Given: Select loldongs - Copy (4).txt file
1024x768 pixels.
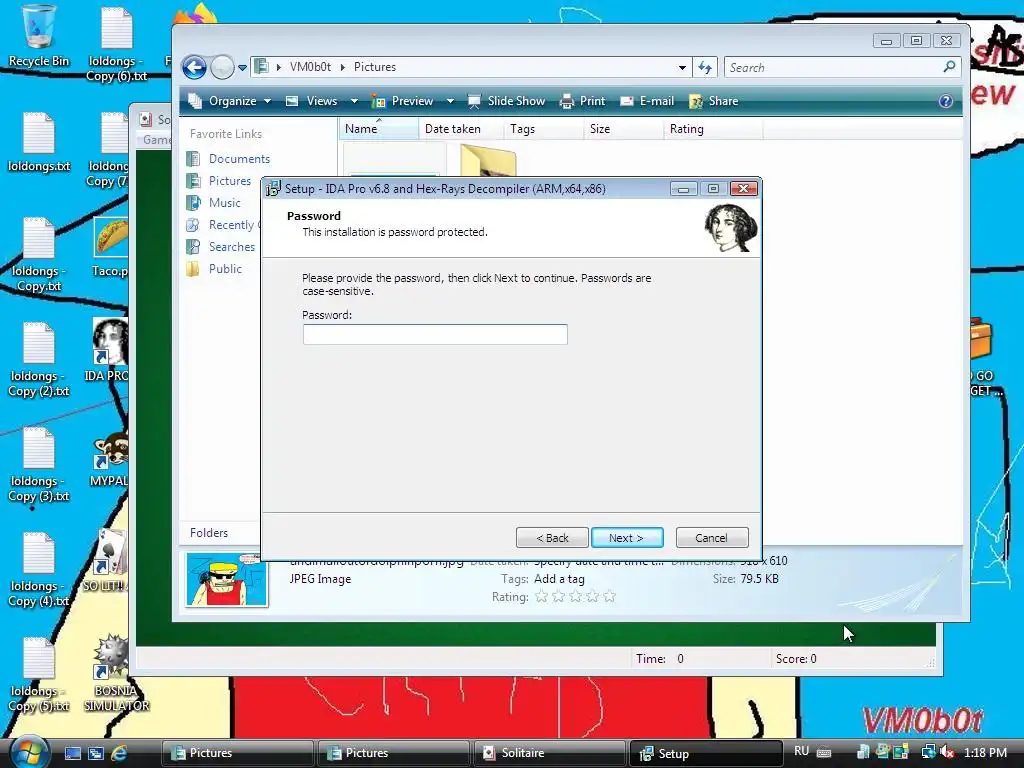Looking at the screenshot, I should (x=39, y=569).
